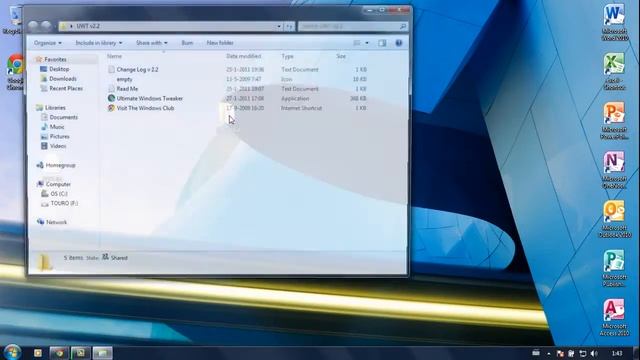Sort by the Name column header
The height and width of the screenshot is (360, 640).
(115, 56)
